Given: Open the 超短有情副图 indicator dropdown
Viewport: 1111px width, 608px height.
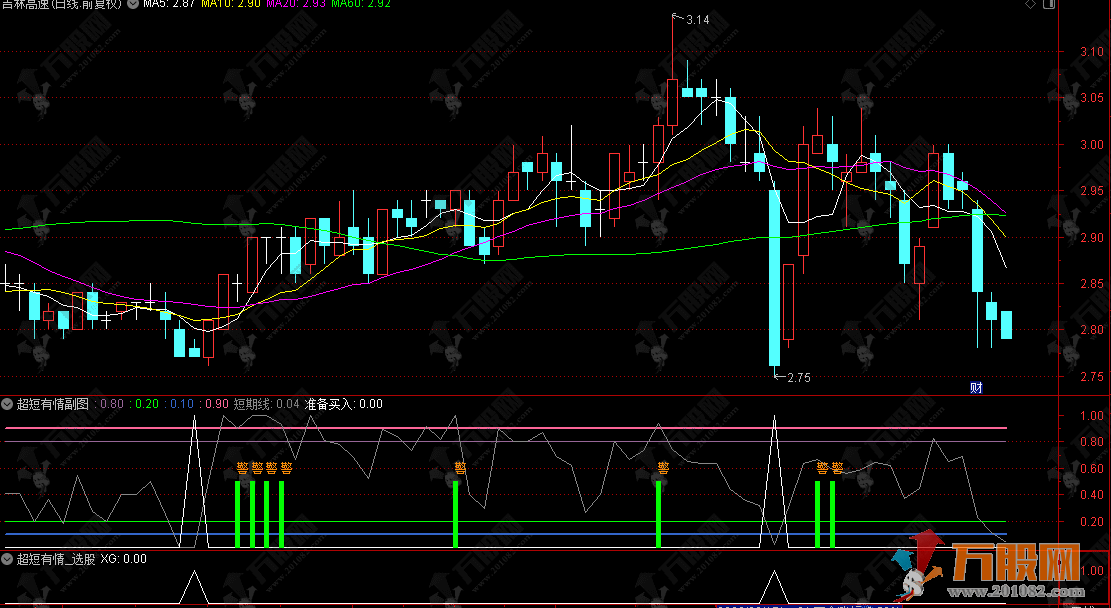Looking at the screenshot, I should [x=8, y=404].
